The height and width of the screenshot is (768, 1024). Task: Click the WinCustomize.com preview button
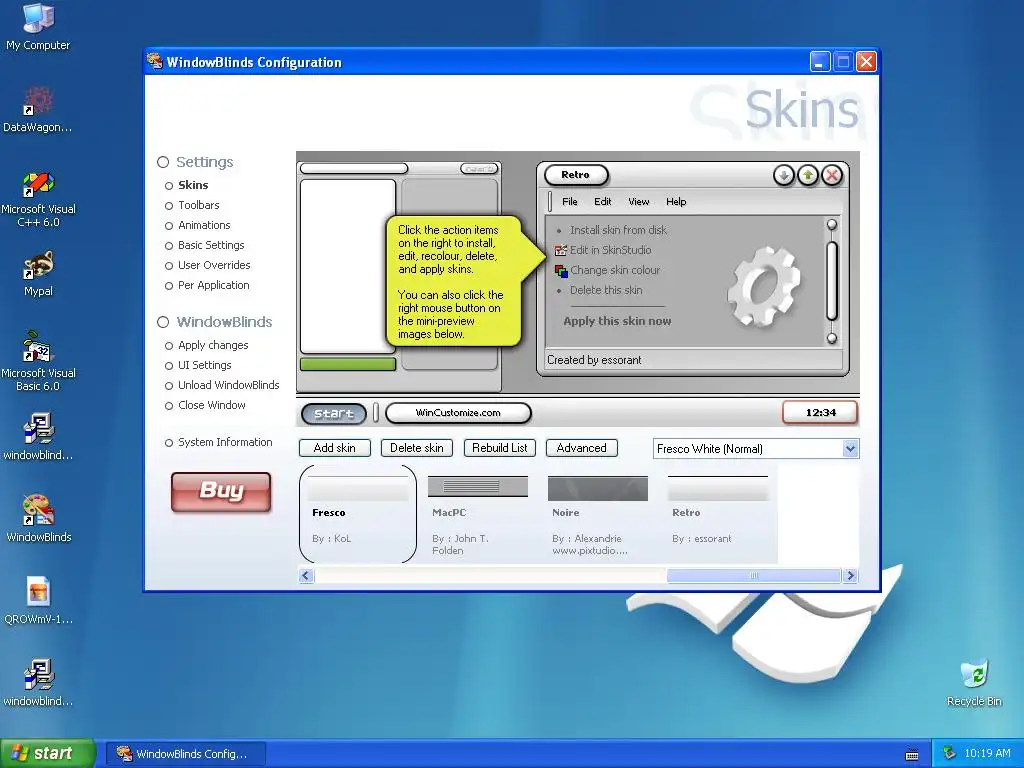[x=458, y=413]
